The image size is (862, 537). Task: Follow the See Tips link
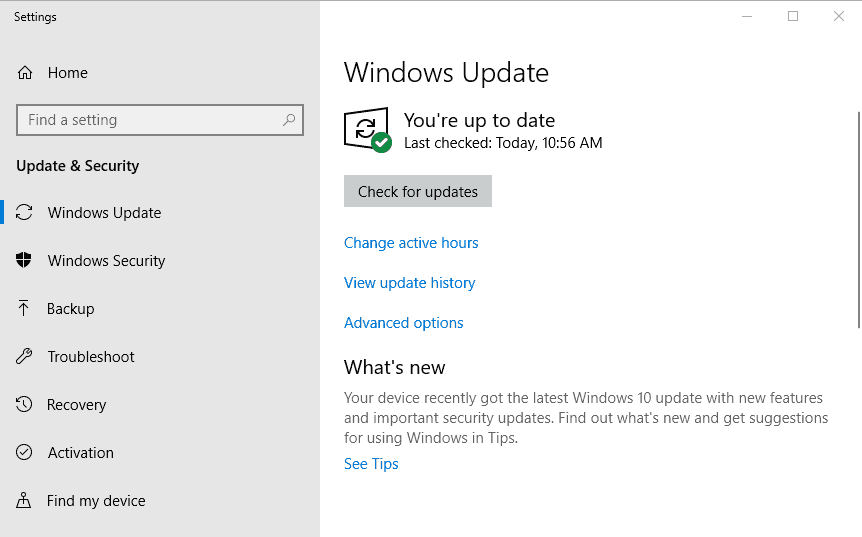(371, 464)
